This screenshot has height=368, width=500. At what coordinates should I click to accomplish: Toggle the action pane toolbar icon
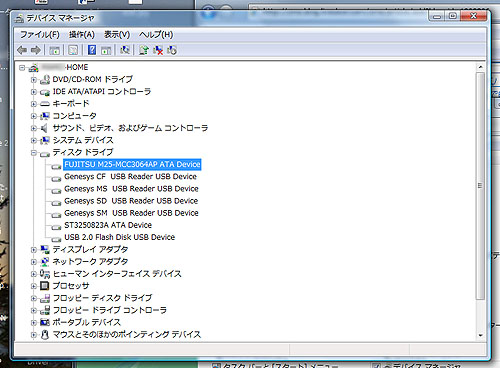point(106,50)
